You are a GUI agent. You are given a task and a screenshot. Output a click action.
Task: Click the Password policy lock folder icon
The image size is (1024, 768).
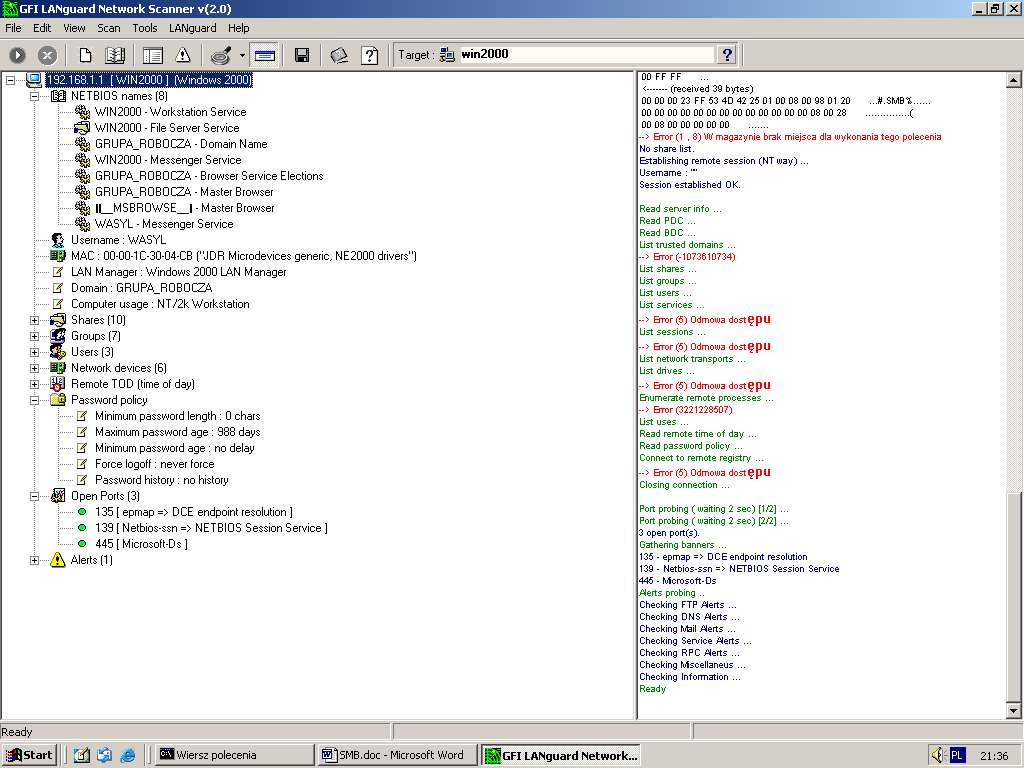click(58, 400)
